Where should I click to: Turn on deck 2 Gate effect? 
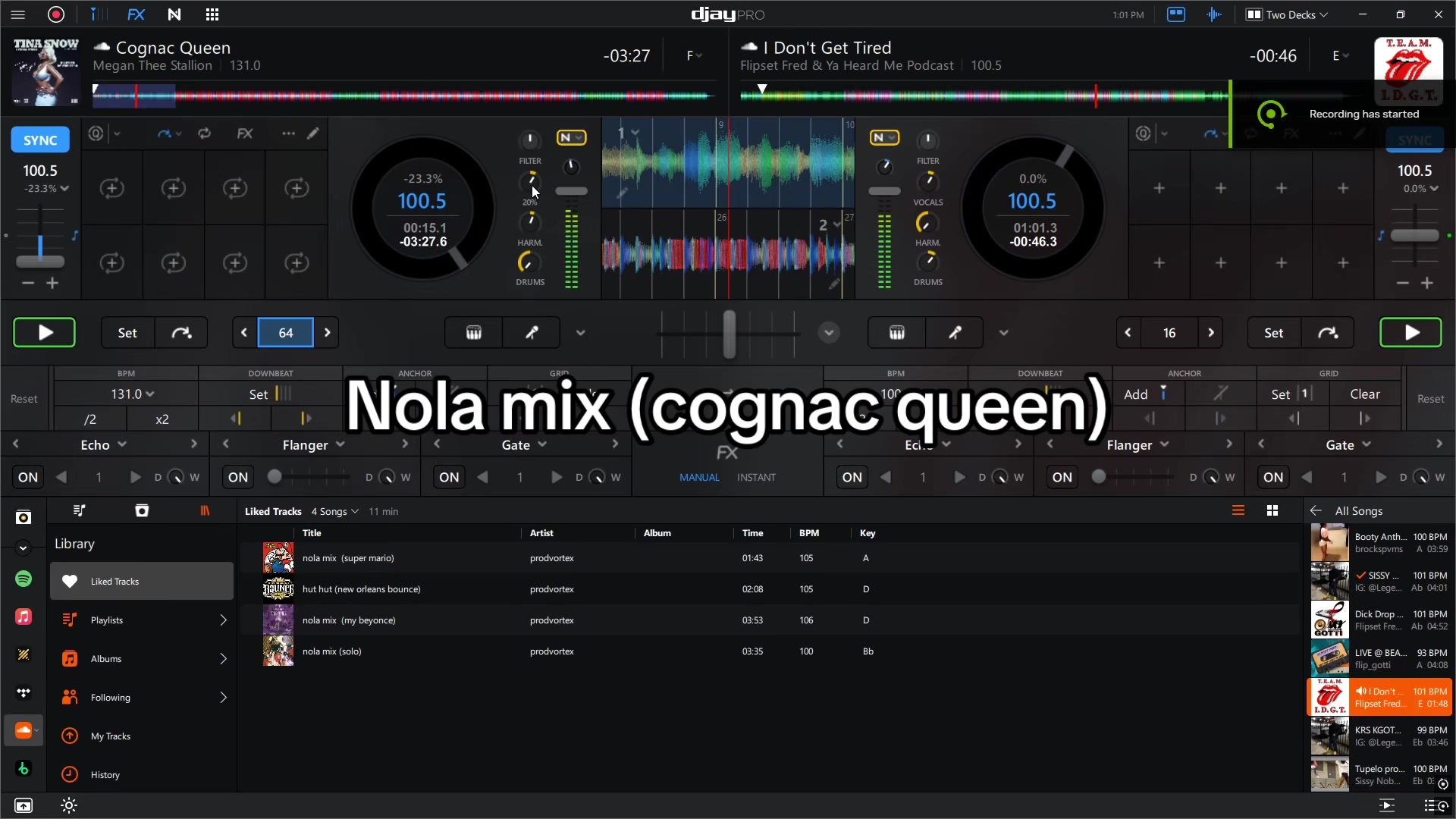coord(1273,477)
